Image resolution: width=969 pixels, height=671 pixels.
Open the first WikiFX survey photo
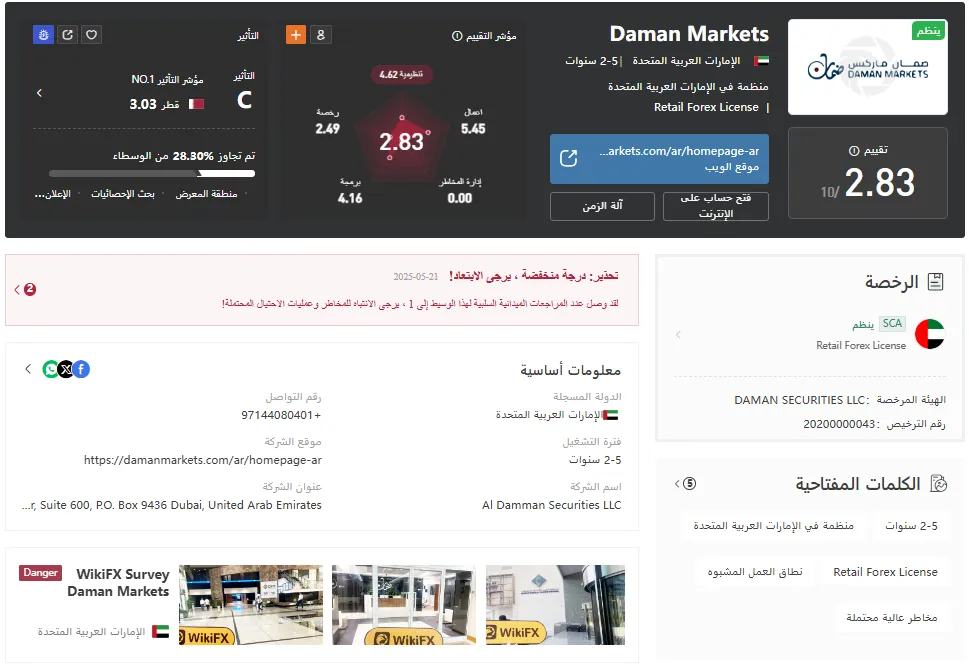click(251, 605)
